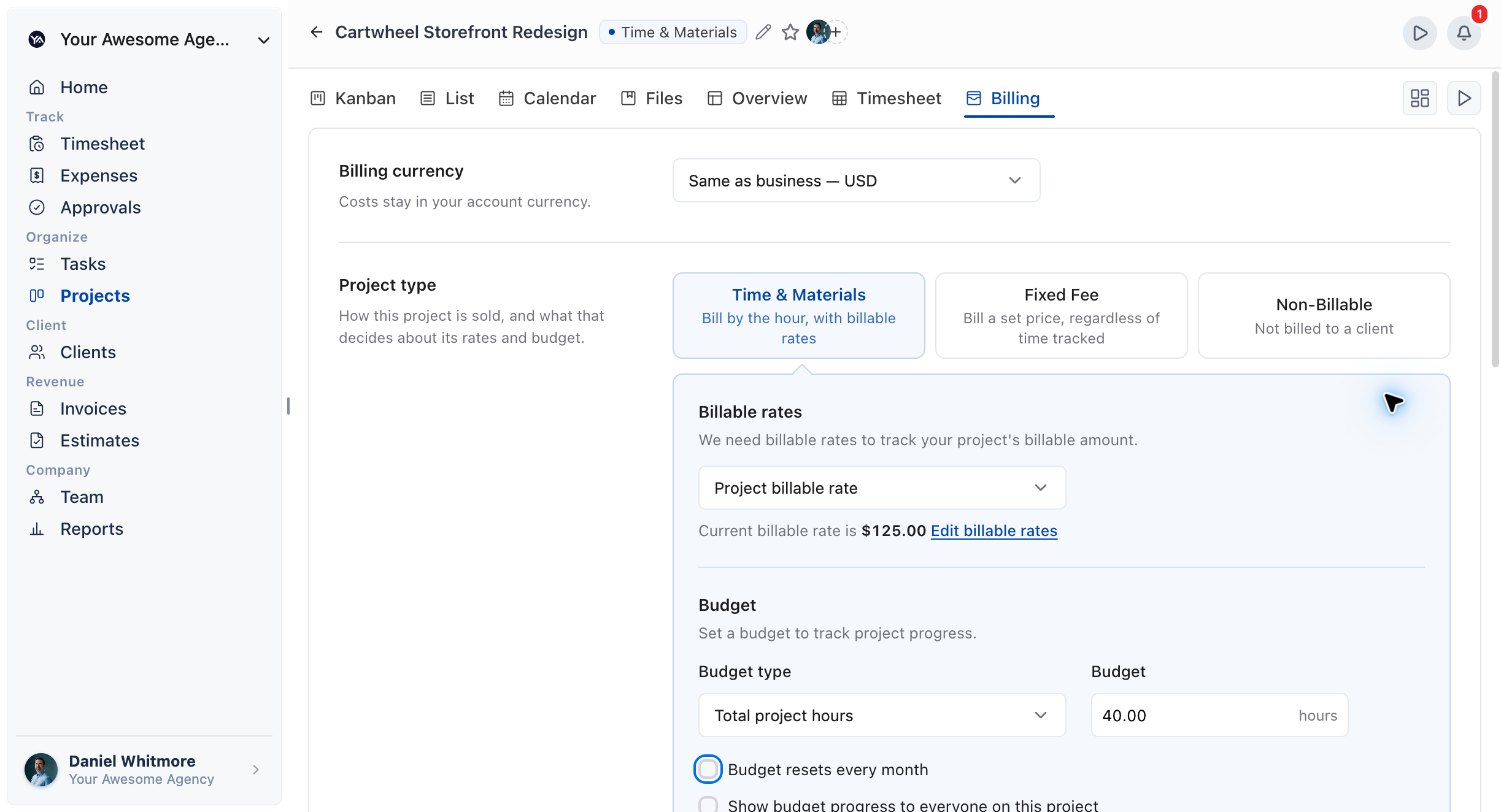
Task: Click the Reports bar chart icon
Action: point(37,529)
